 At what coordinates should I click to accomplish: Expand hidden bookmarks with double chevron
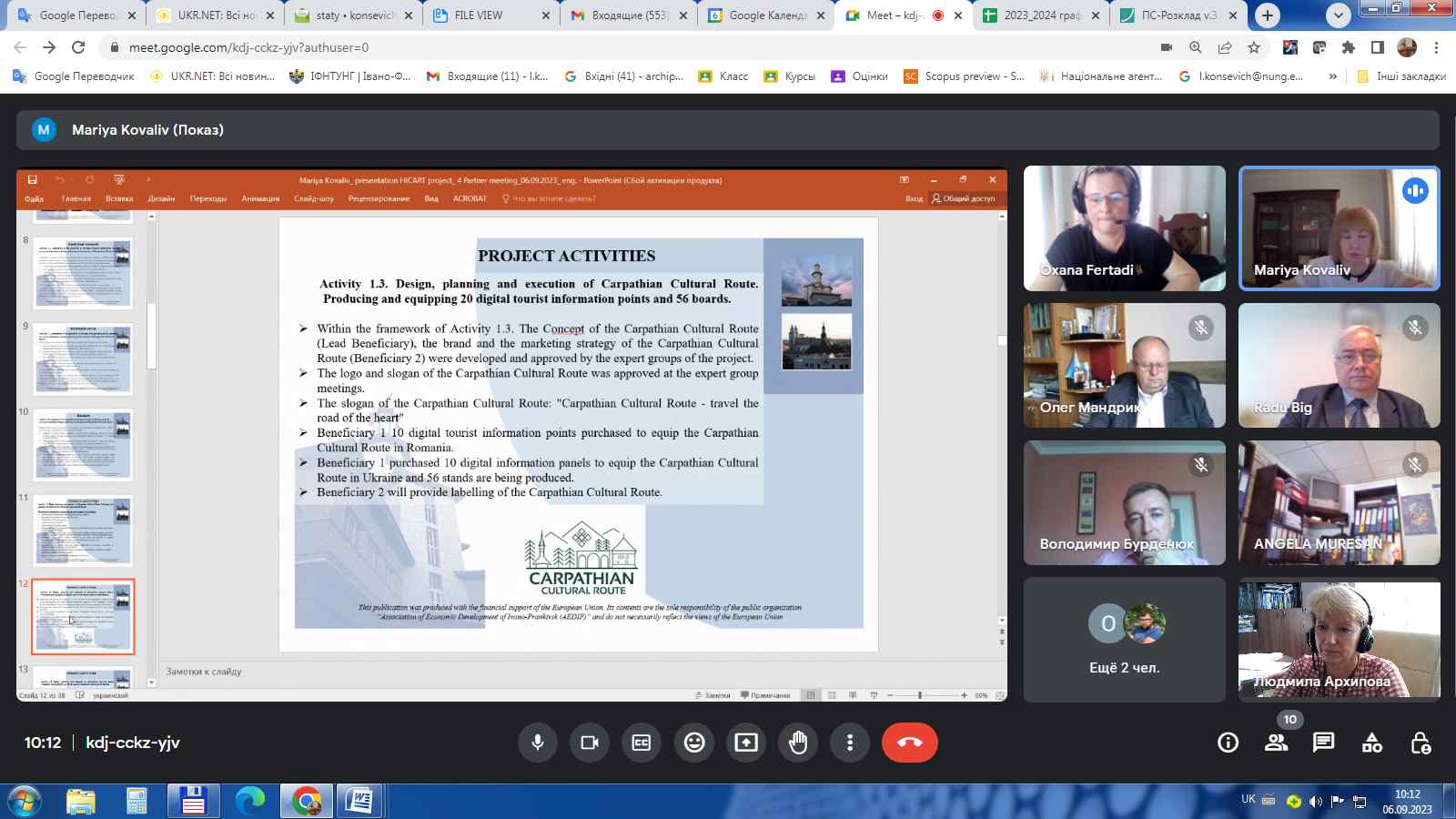point(1332,76)
